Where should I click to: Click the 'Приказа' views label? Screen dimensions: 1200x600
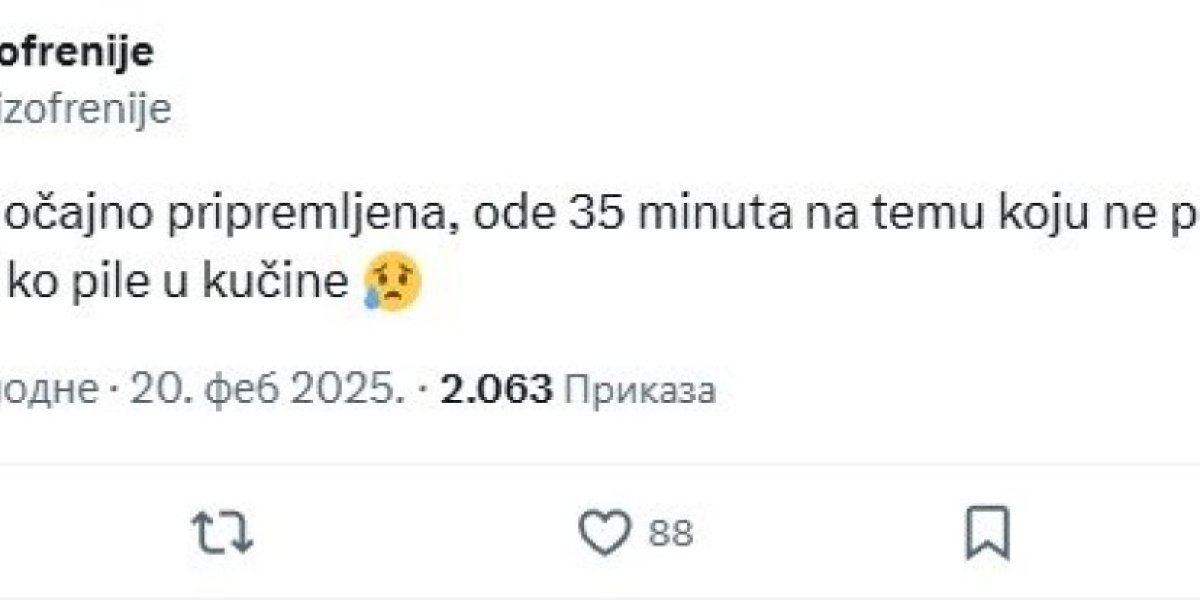[x=640, y=390]
